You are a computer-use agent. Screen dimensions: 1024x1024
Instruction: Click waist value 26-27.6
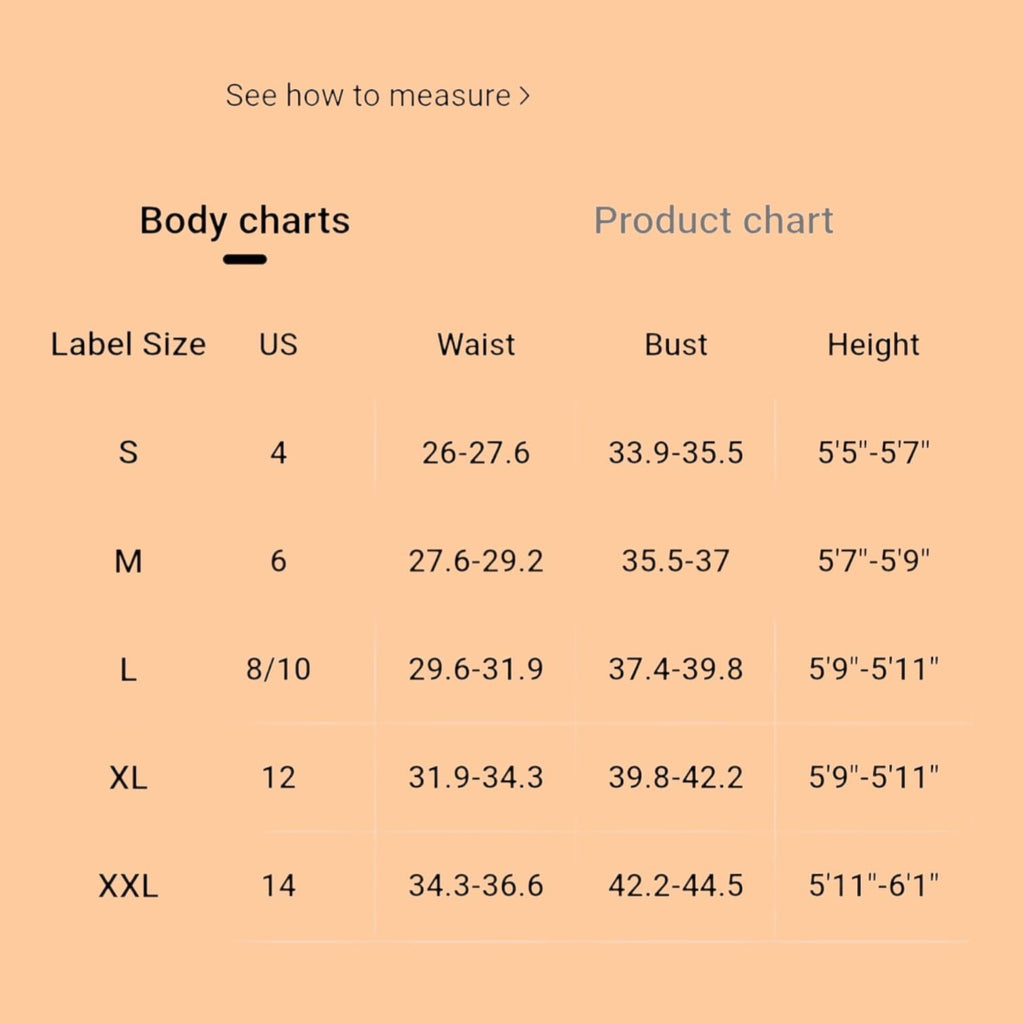pos(476,453)
